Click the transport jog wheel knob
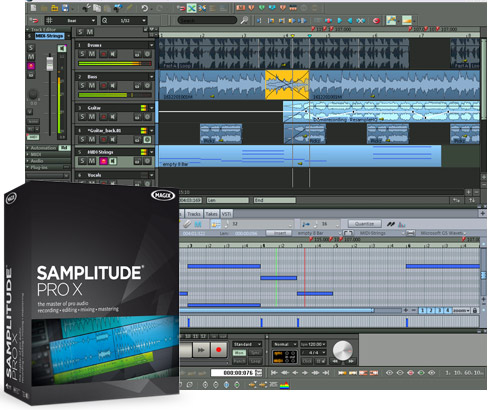 coord(343,350)
